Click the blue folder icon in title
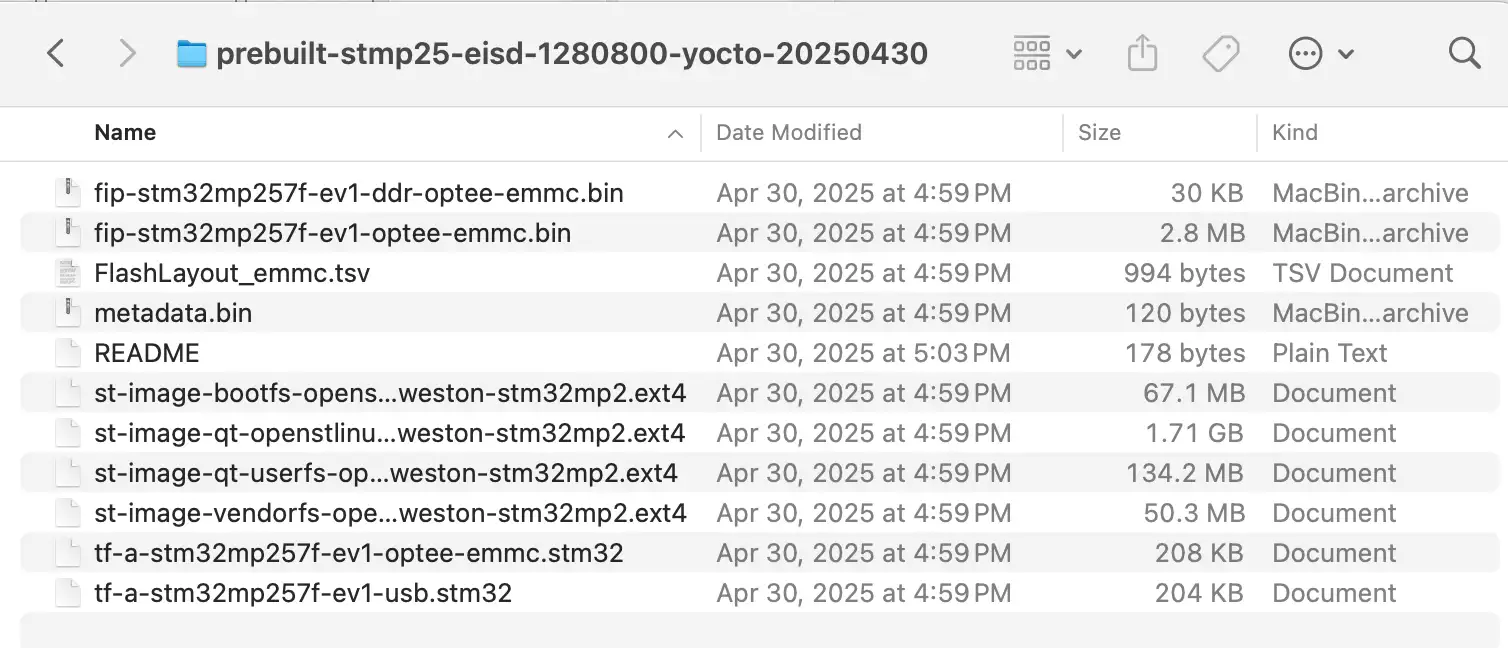 191,53
